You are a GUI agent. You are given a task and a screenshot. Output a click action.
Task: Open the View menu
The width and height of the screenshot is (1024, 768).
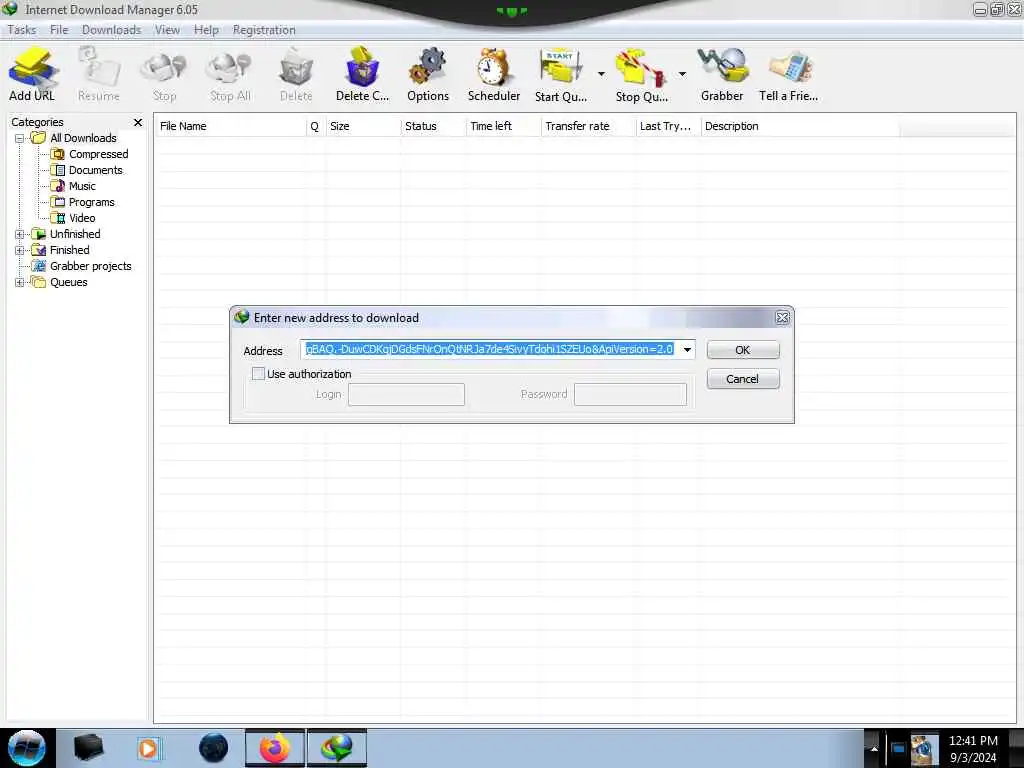coord(167,30)
